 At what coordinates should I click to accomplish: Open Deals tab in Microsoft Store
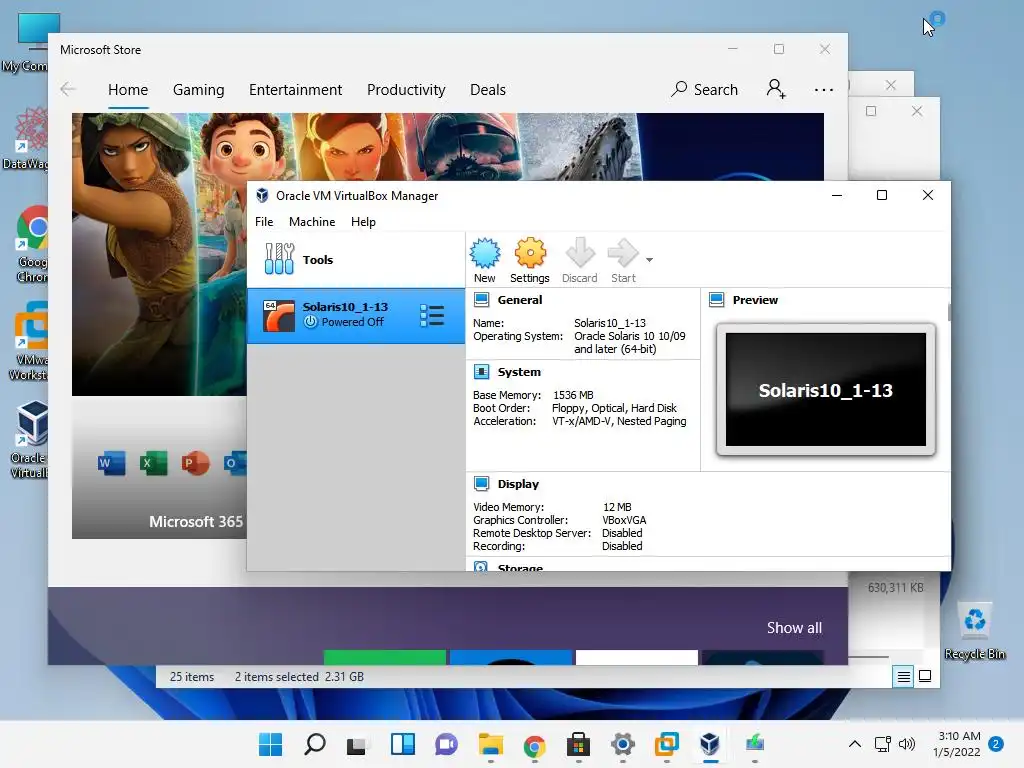pyautogui.click(x=488, y=89)
